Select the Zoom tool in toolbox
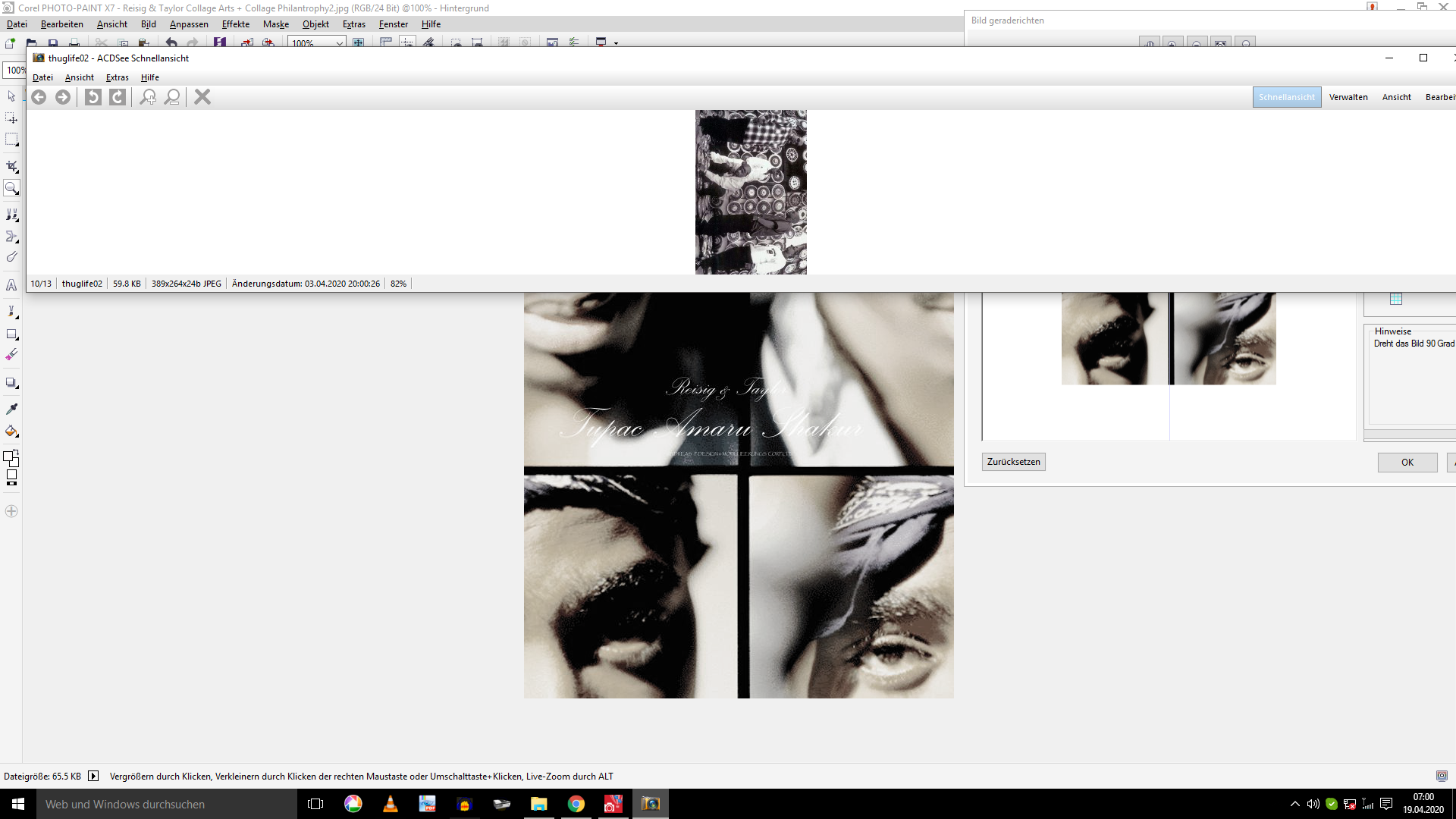The image size is (1456, 819). (x=11, y=188)
